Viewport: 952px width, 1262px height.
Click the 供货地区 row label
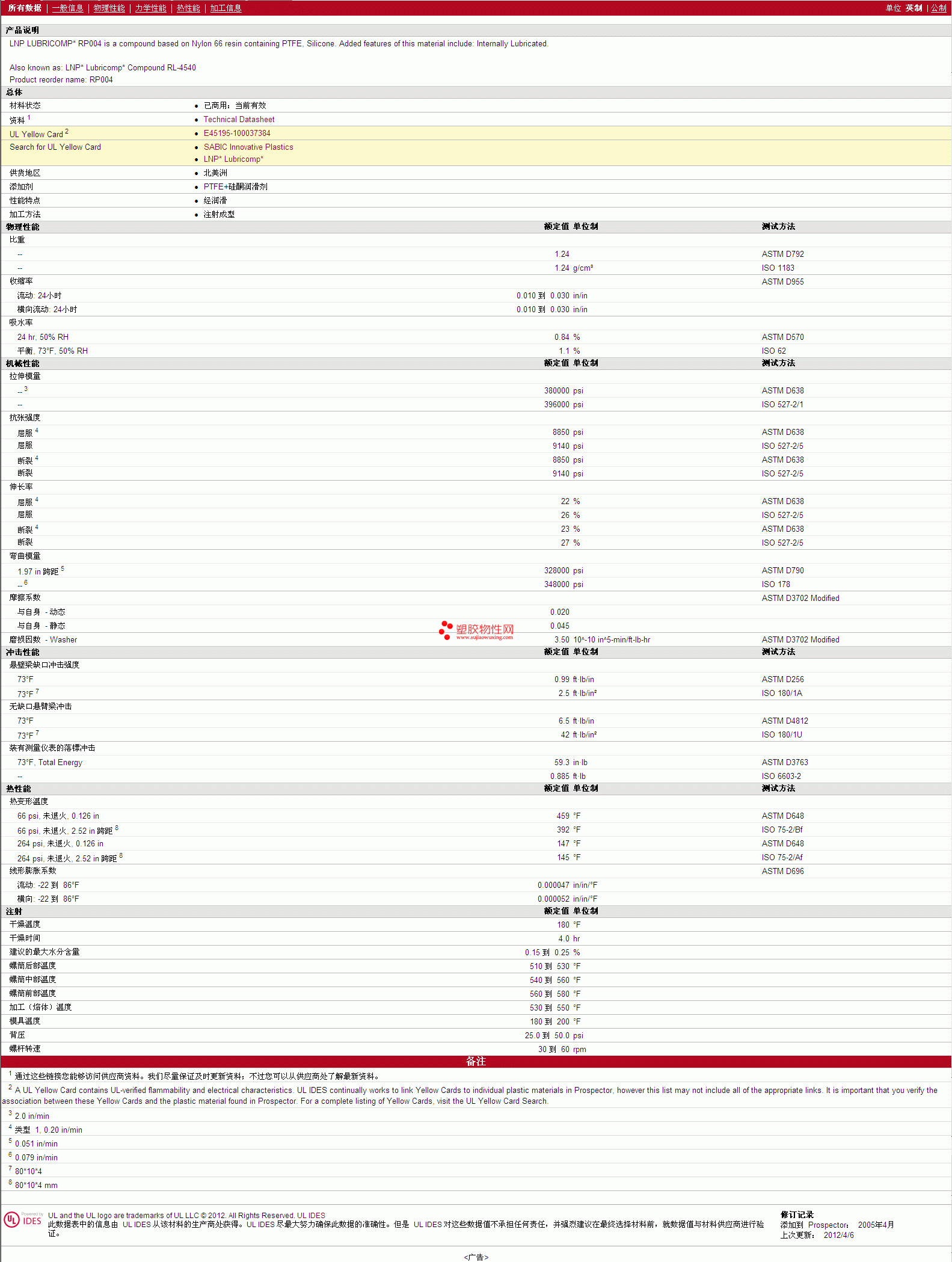coord(25,173)
